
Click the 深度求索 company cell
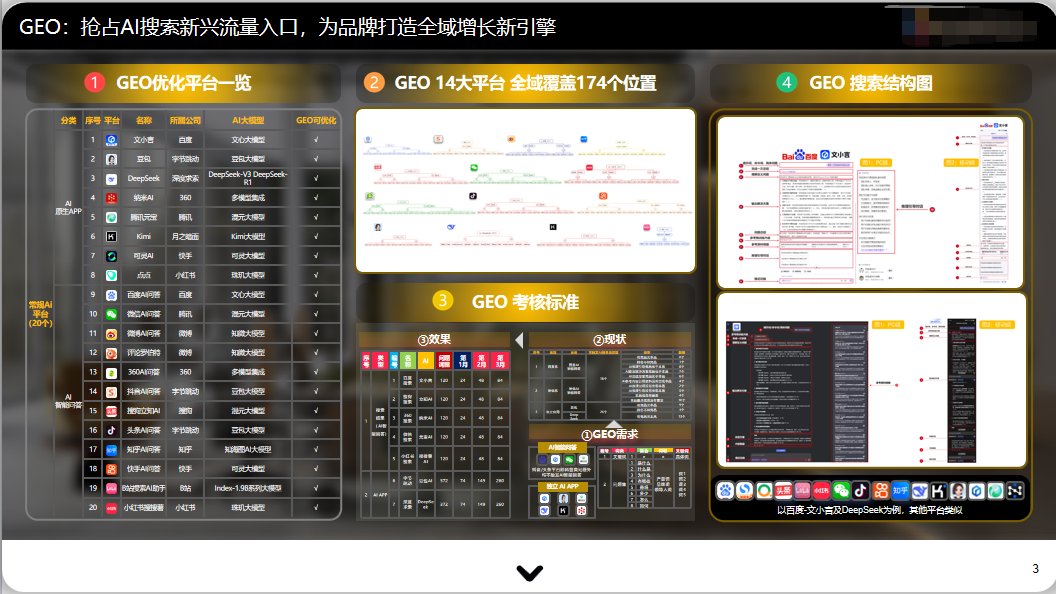pos(185,178)
